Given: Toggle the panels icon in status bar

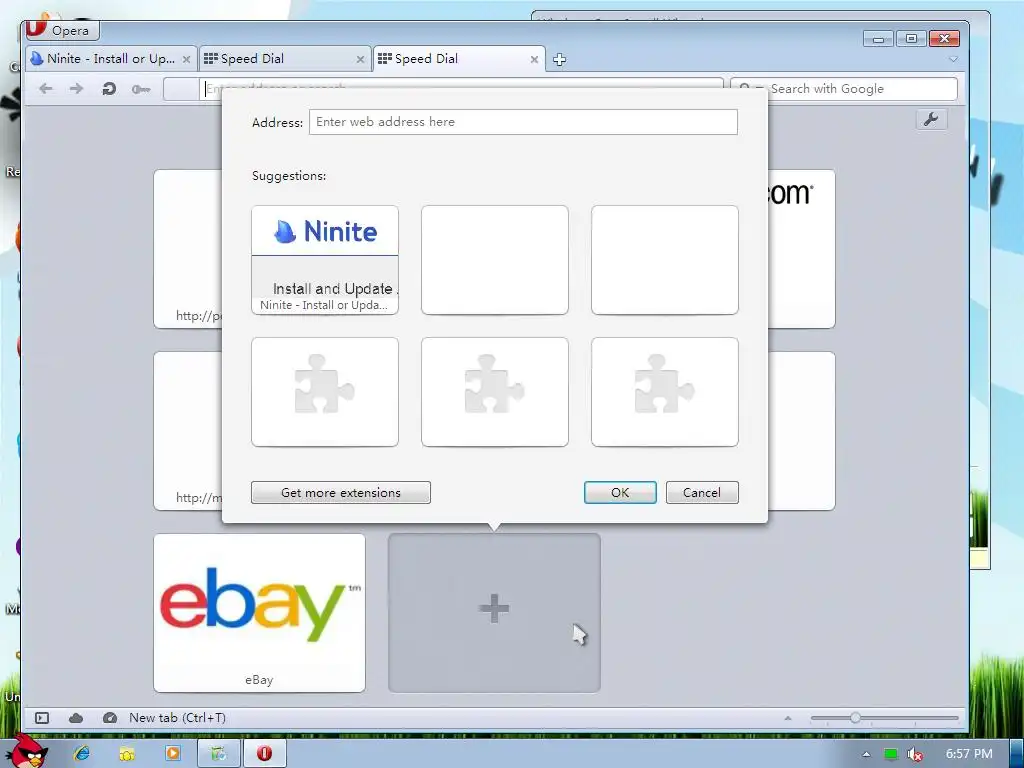Looking at the screenshot, I should coord(42,718).
